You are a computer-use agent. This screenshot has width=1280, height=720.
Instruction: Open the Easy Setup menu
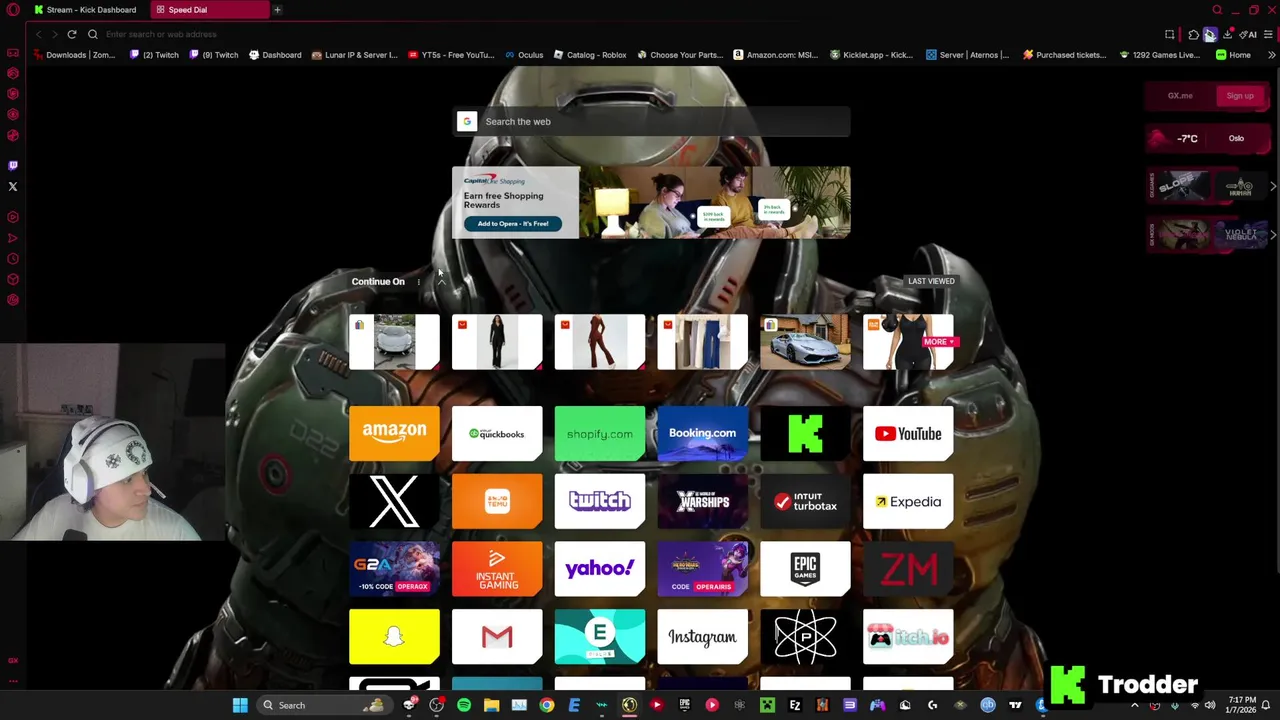coord(1268,34)
